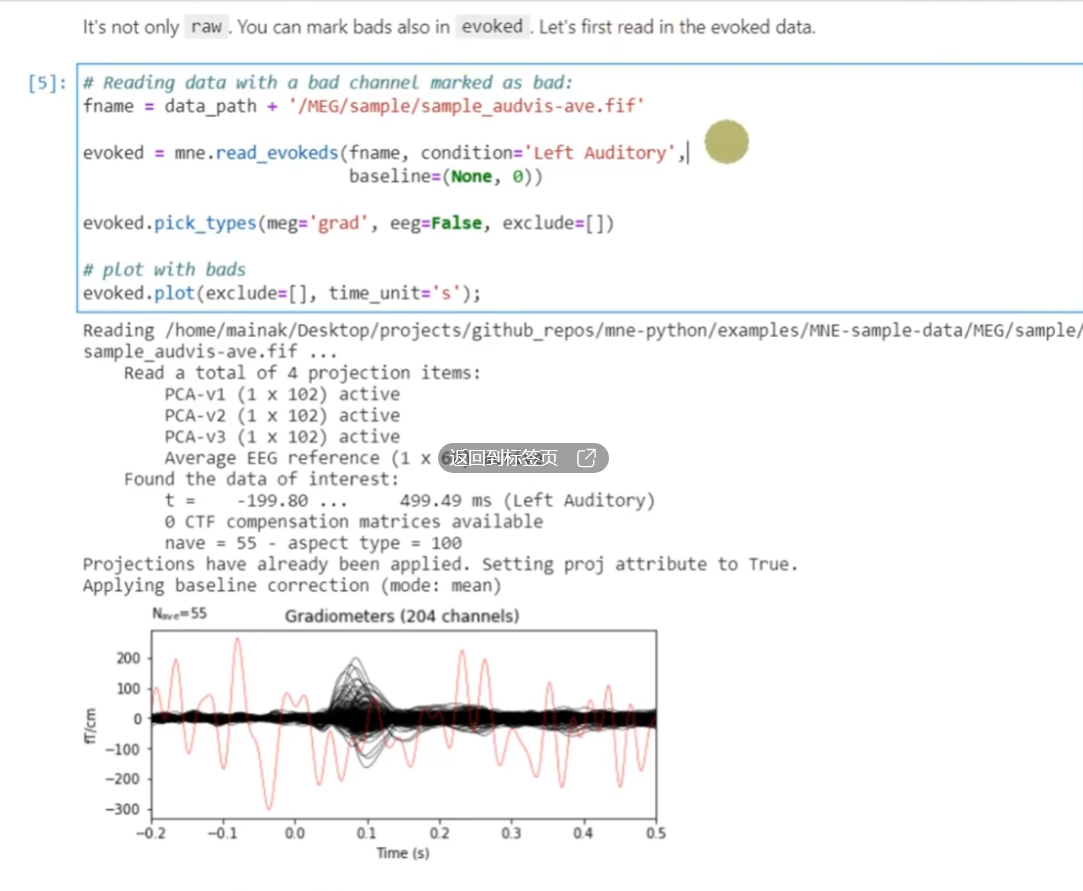Screen dimensions: 1083x891
Task: Click the 'Gradiometers (204 channels)' plot title
Action: point(402,616)
